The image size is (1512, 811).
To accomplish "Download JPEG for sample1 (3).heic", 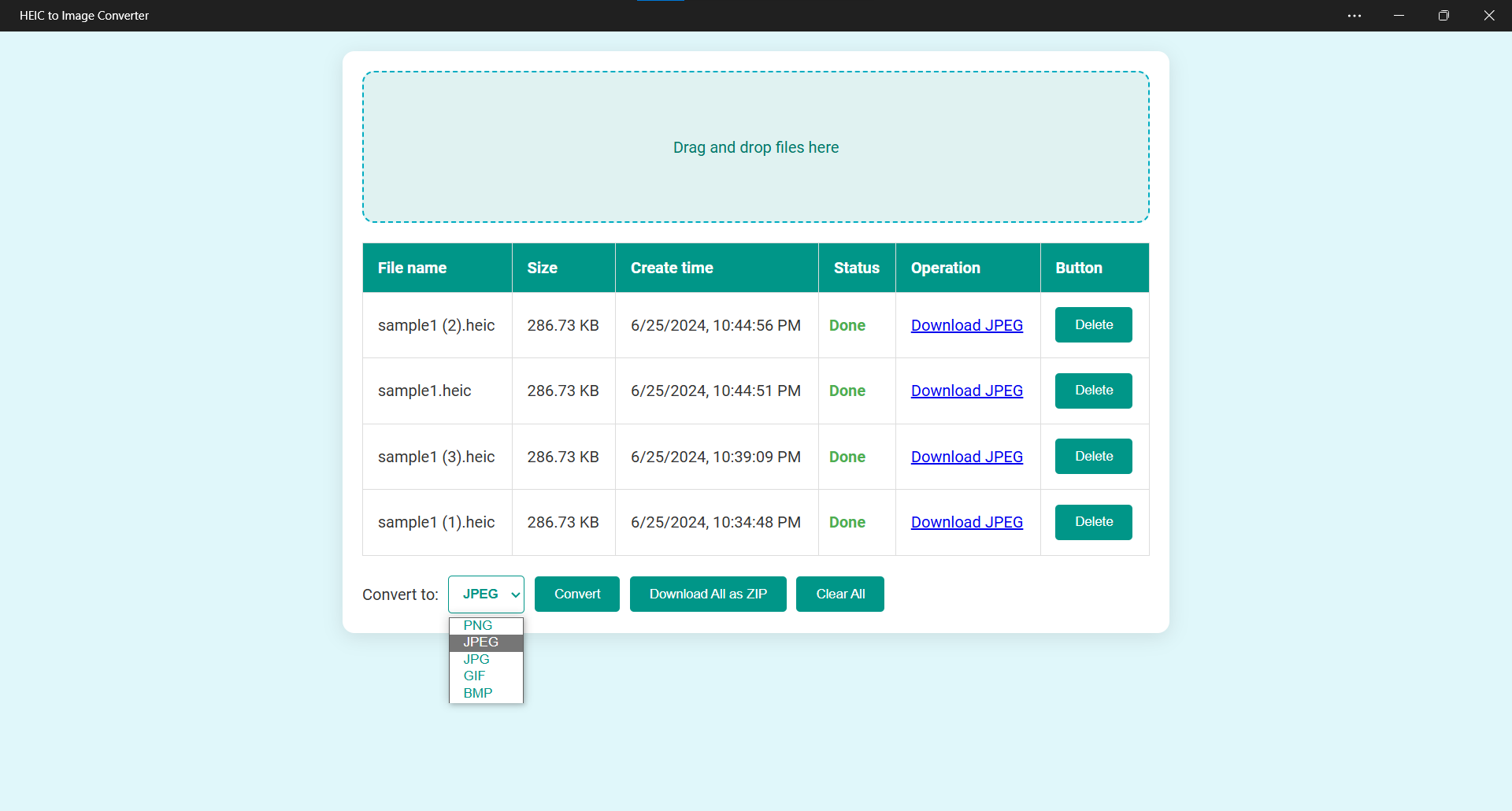I will tap(967, 457).
